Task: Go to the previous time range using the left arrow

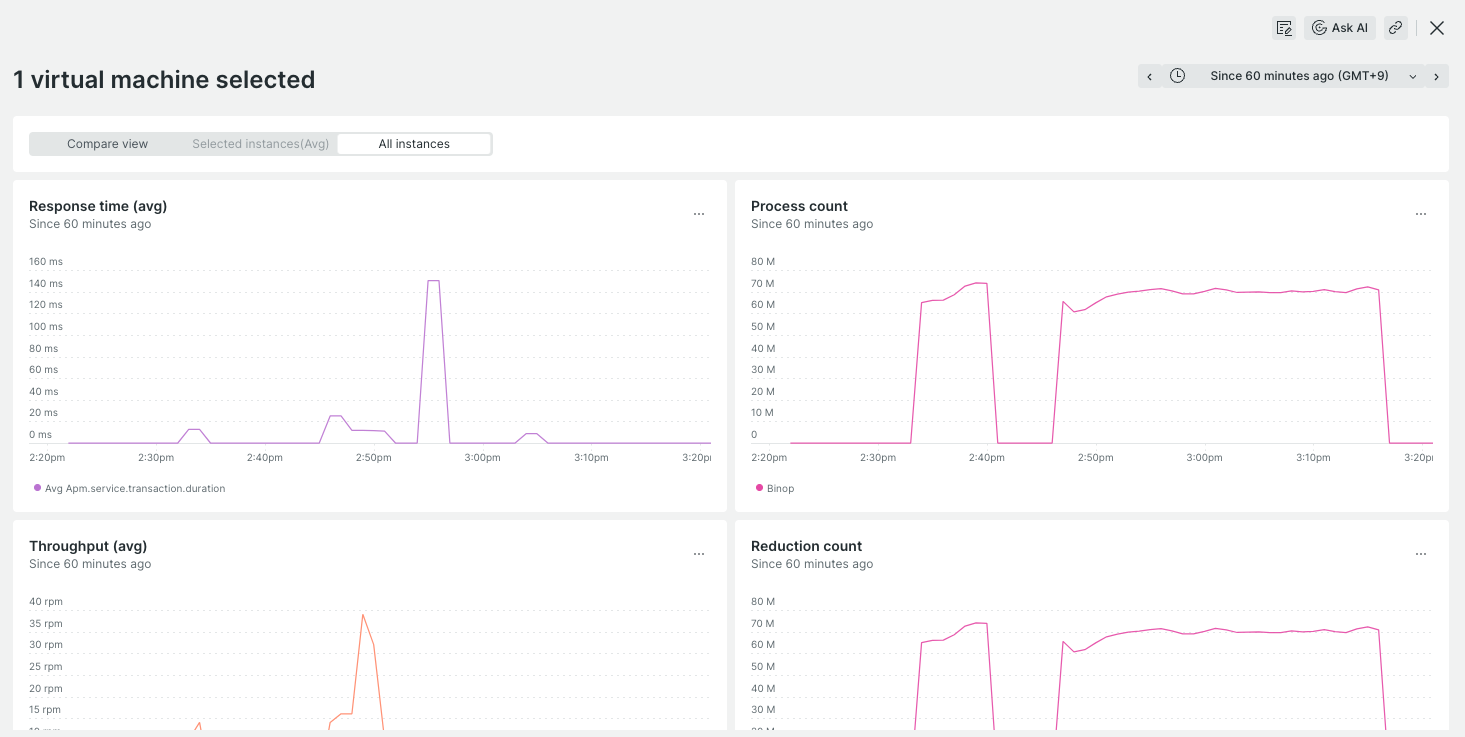Action: click(x=1150, y=76)
